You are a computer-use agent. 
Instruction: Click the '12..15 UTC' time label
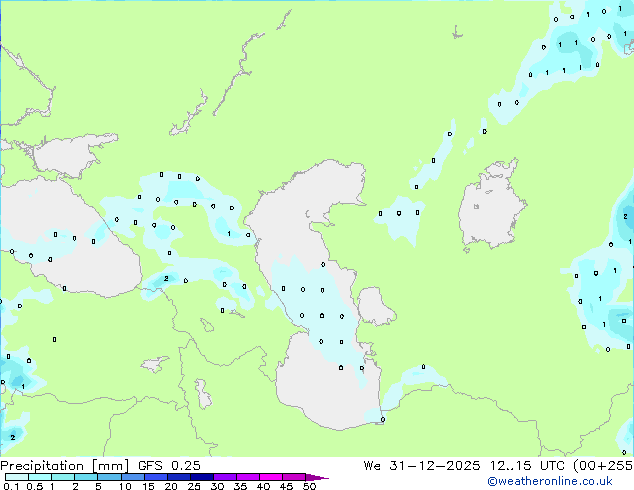point(527,466)
